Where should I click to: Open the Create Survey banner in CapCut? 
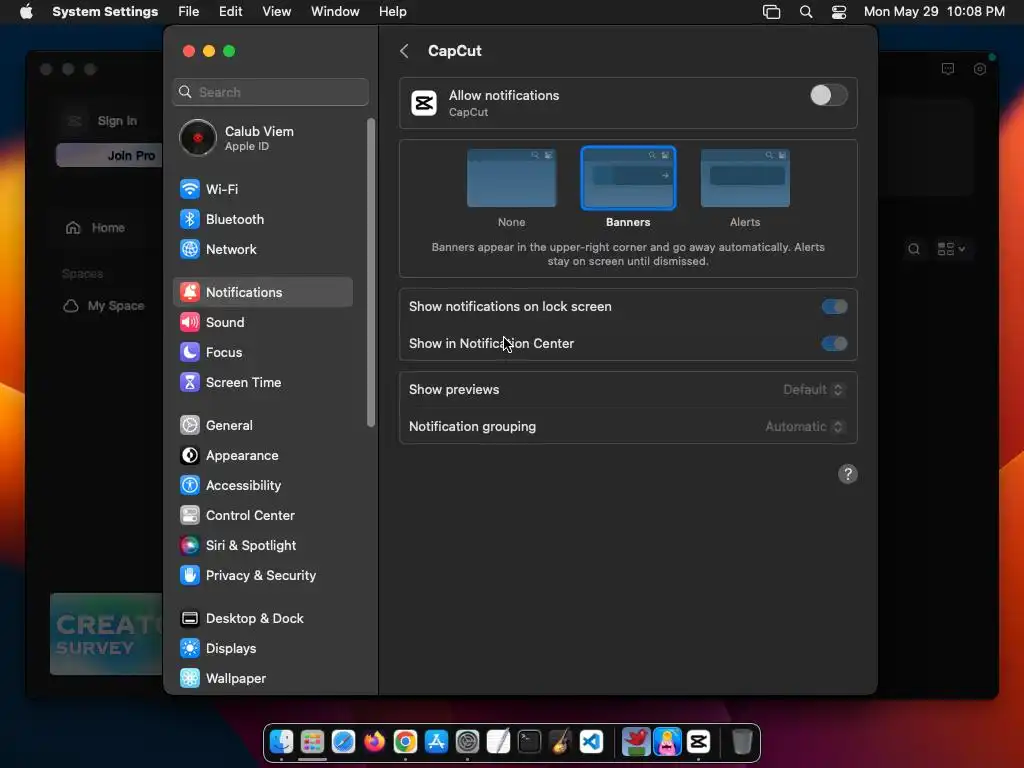(x=106, y=634)
